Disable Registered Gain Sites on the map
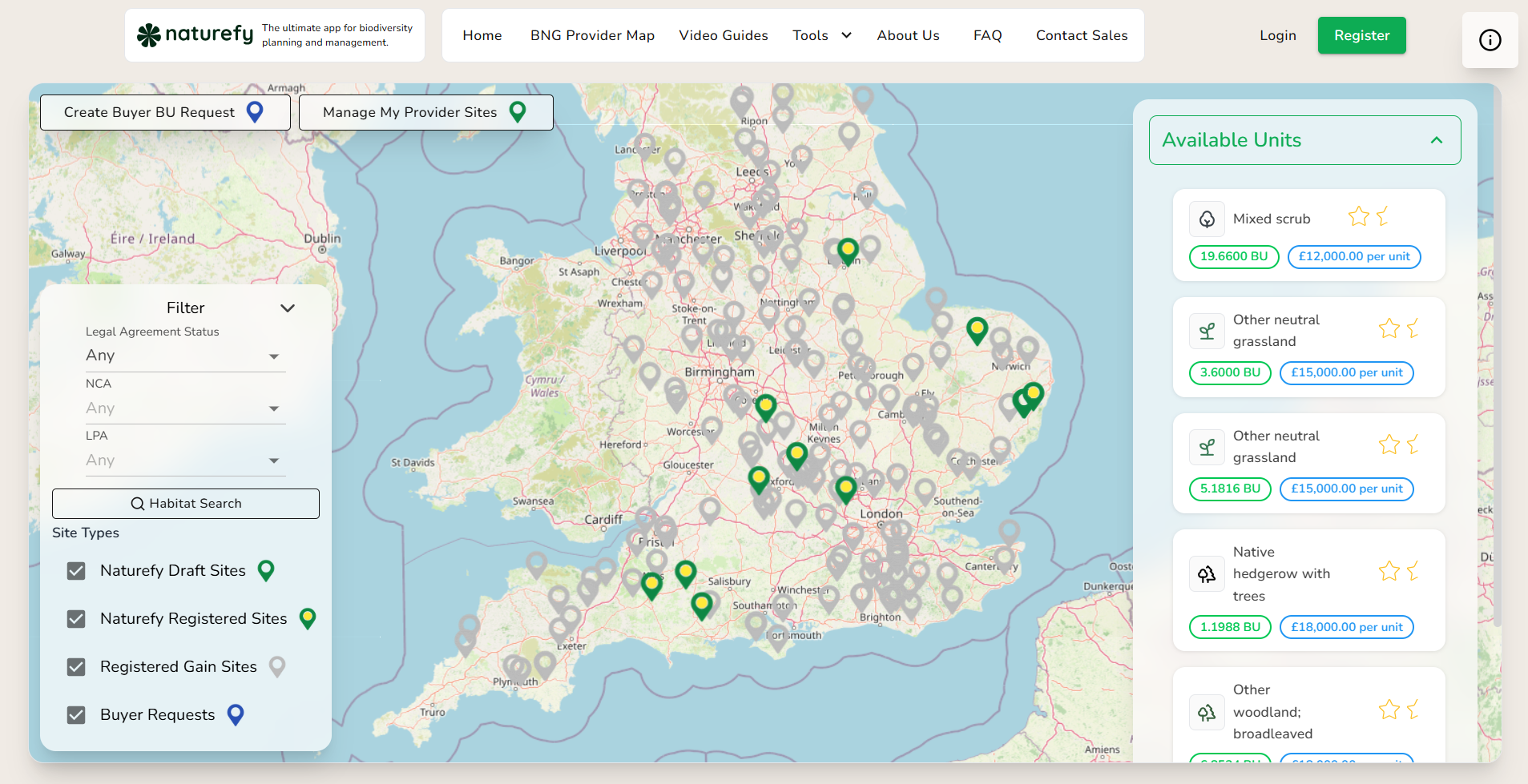Image resolution: width=1528 pixels, height=784 pixels. tap(76, 666)
